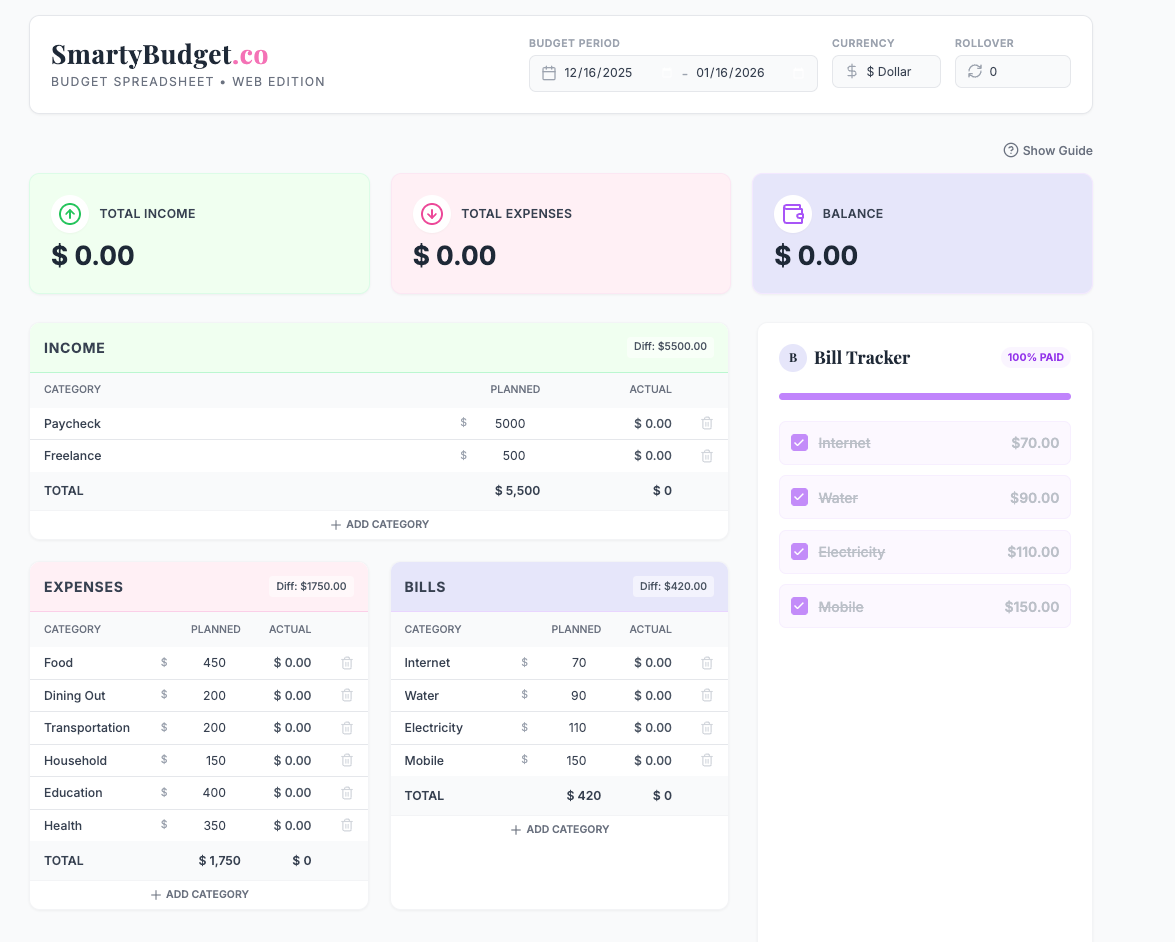Open the Currency dollar selector
Viewport: 1175px width, 942px height.
[x=887, y=72]
